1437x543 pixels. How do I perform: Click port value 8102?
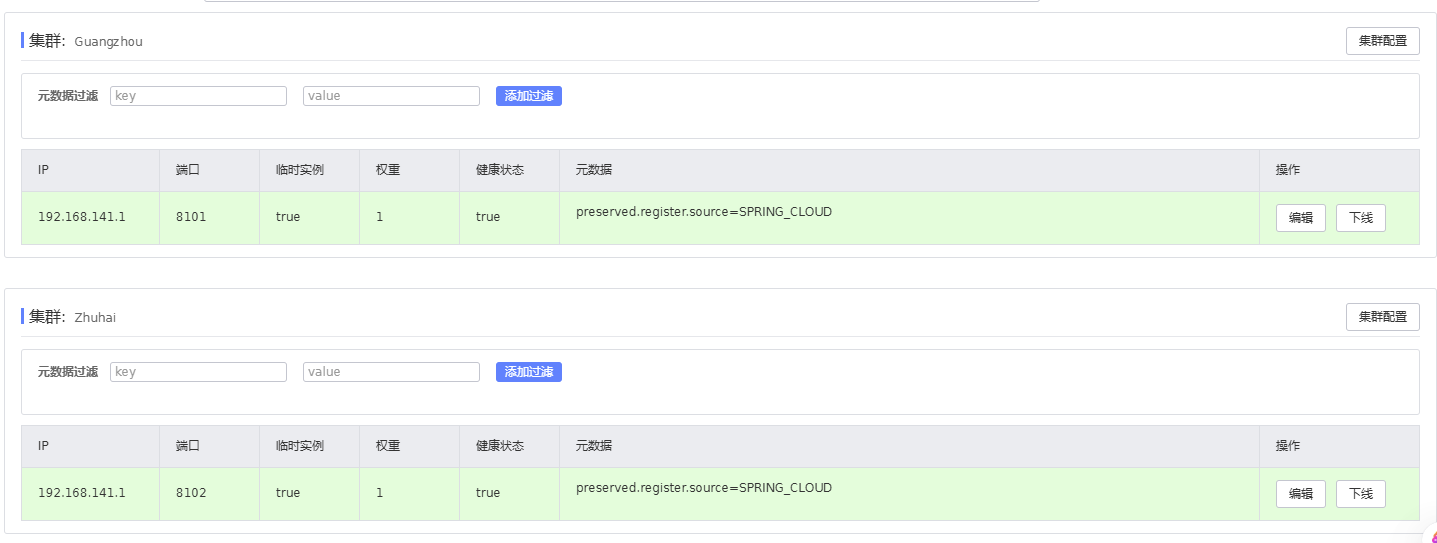coord(191,493)
